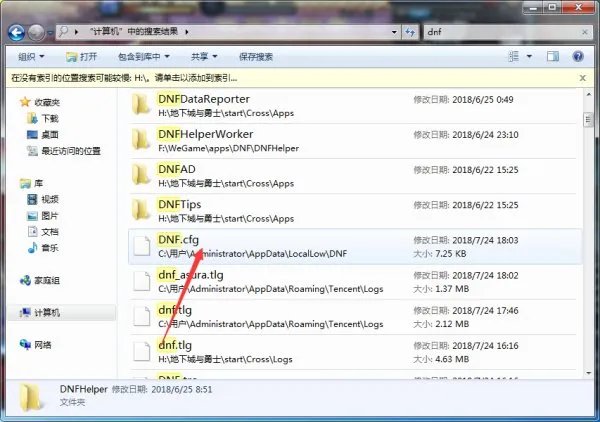The width and height of the screenshot is (600, 422).
Task: Select 收藏夹 in the navigation pane
Action: [47, 102]
